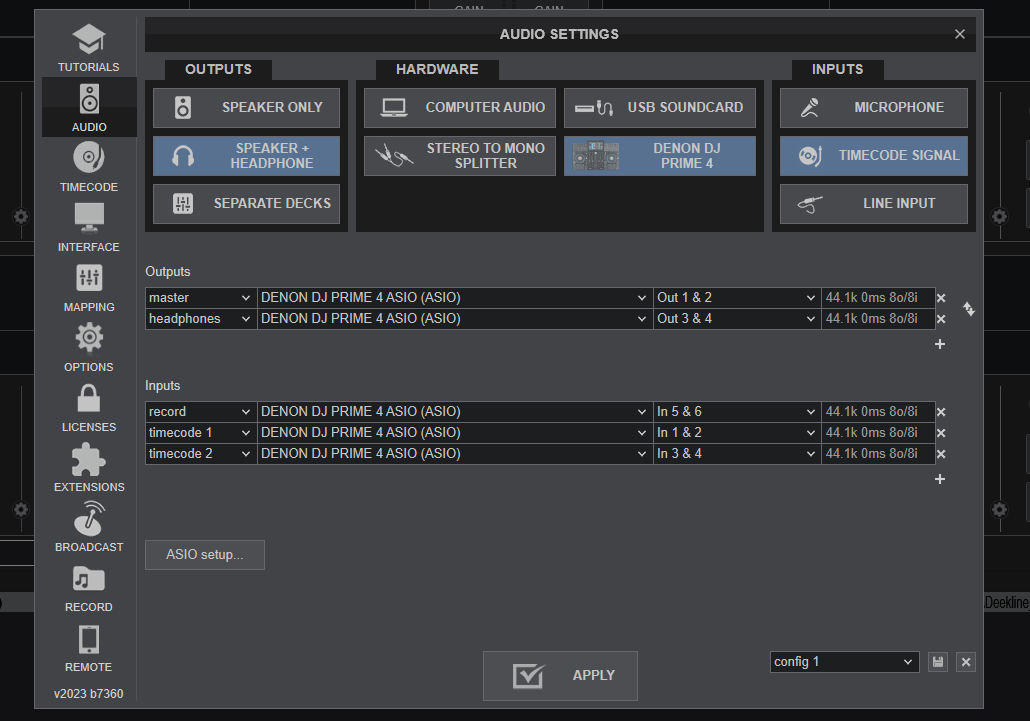
Task: Open the Options gear section
Action: click(x=89, y=347)
